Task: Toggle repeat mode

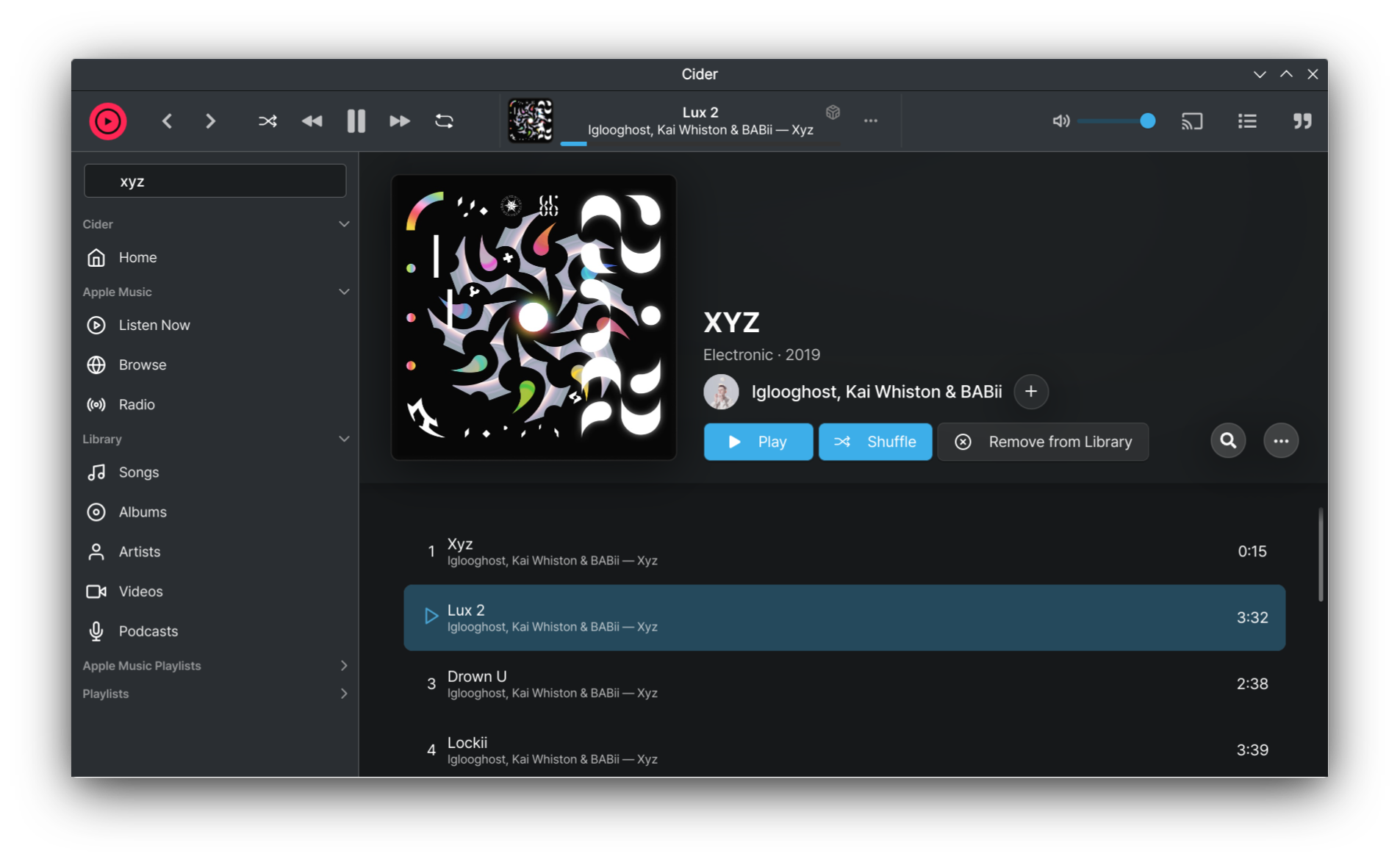Action: click(x=444, y=121)
